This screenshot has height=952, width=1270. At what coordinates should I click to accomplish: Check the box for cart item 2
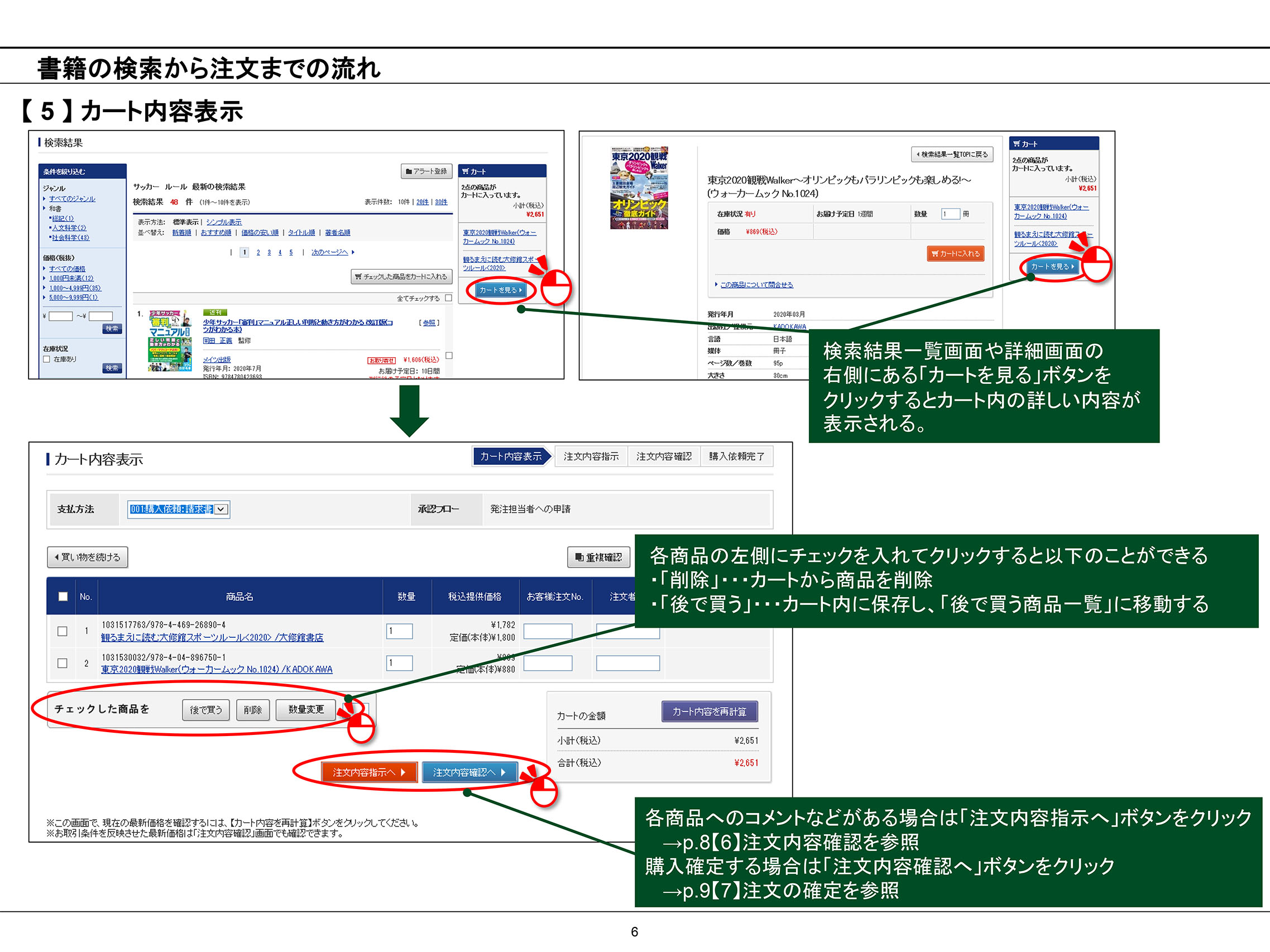63,663
